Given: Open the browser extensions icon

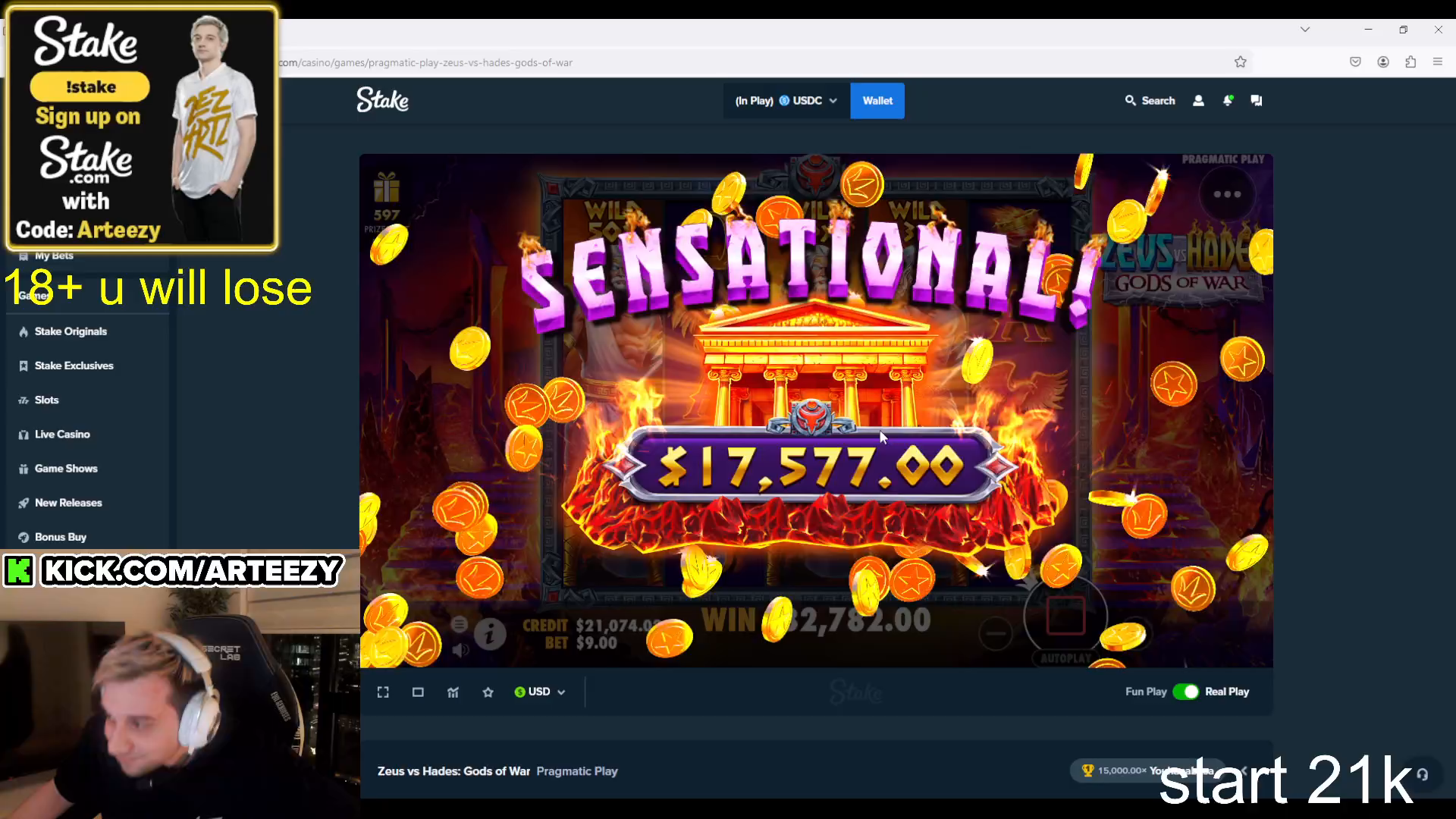Looking at the screenshot, I should point(1410,62).
